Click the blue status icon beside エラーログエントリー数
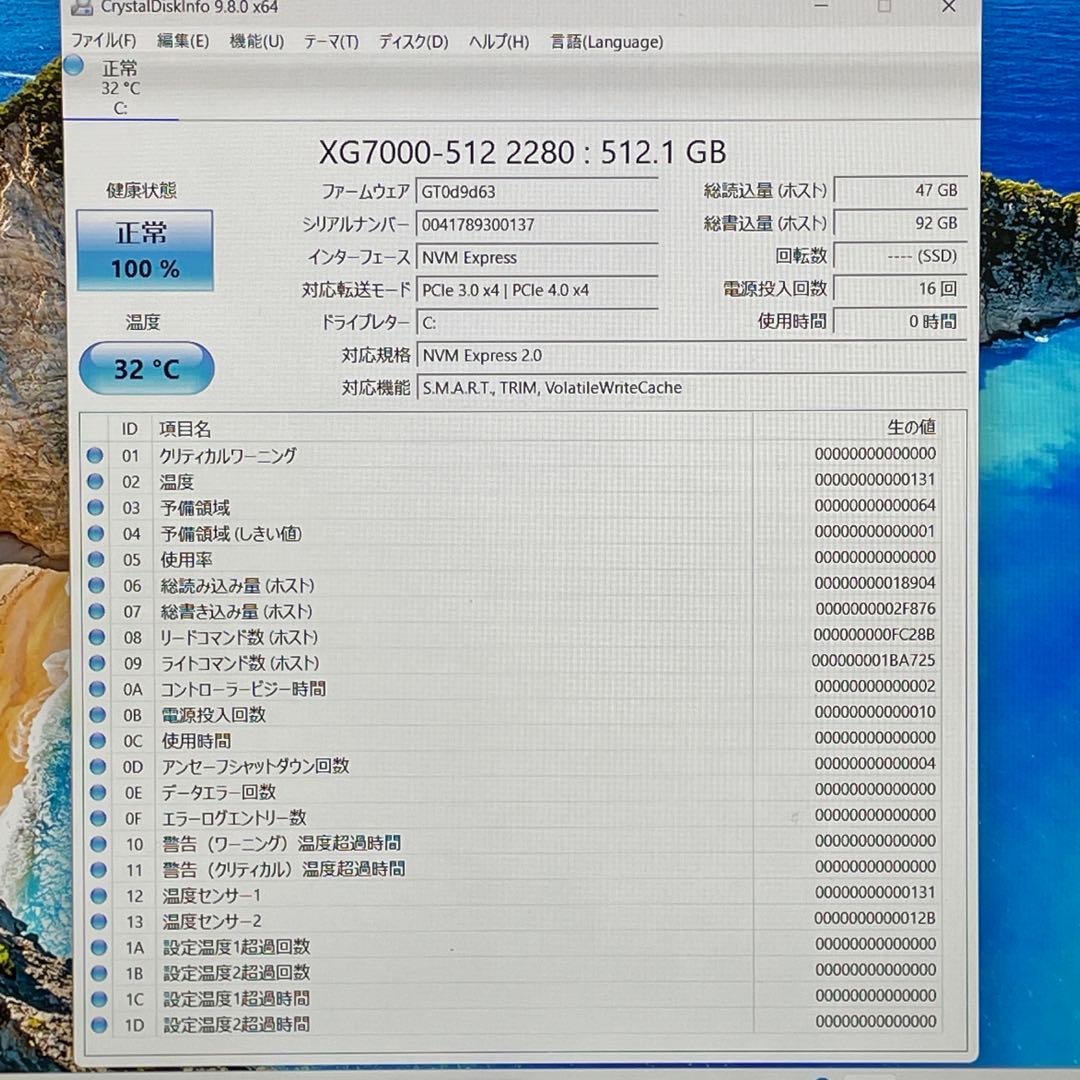The height and width of the screenshot is (1080, 1080). tap(95, 818)
